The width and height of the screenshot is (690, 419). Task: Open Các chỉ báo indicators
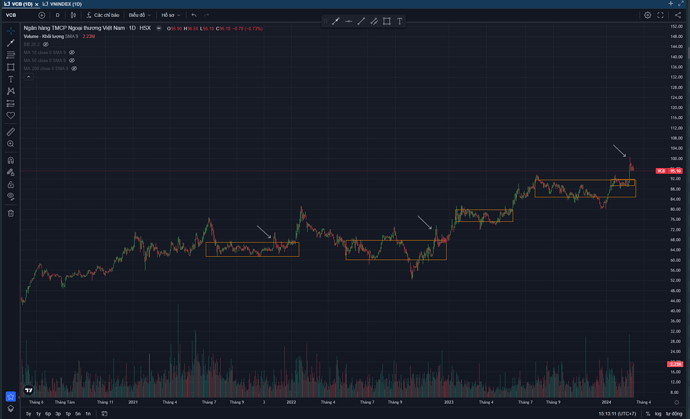point(103,15)
